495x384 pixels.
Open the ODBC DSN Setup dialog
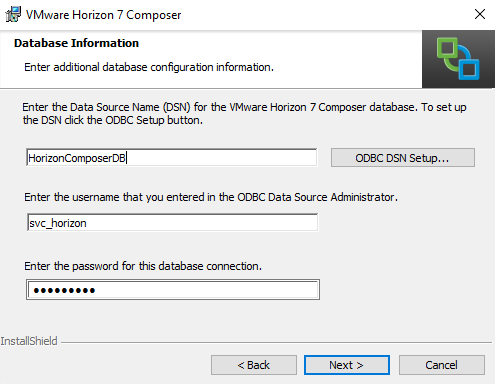click(x=403, y=158)
